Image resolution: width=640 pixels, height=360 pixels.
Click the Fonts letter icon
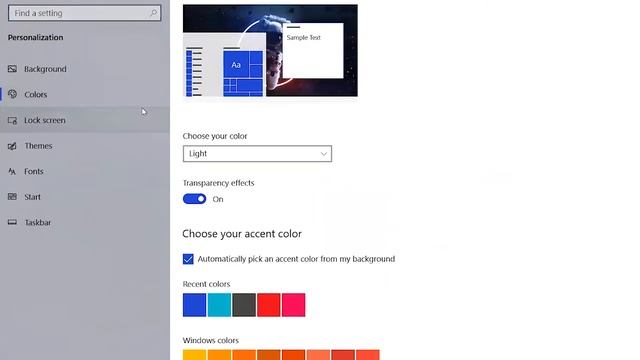(x=12, y=171)
